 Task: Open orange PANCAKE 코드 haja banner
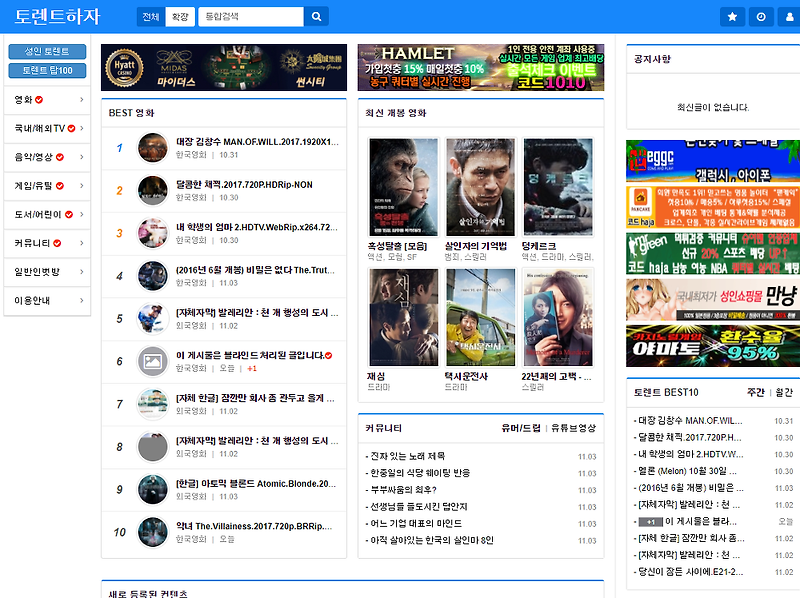click(713, 207)
